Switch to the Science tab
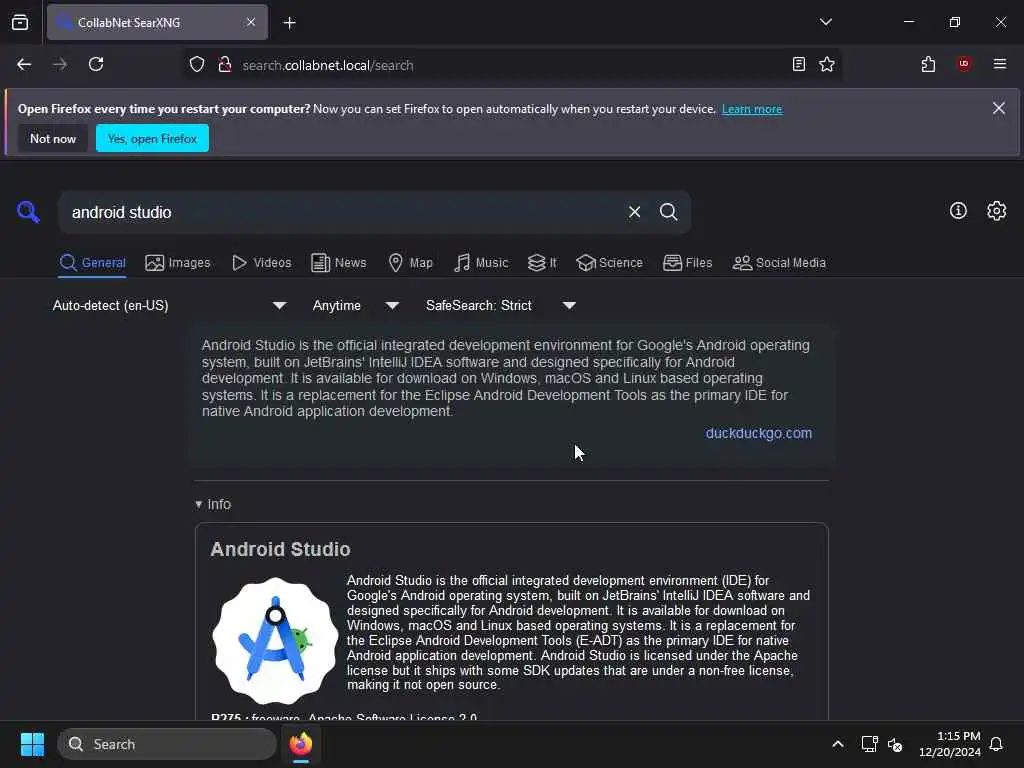 (x=609, y=263)
